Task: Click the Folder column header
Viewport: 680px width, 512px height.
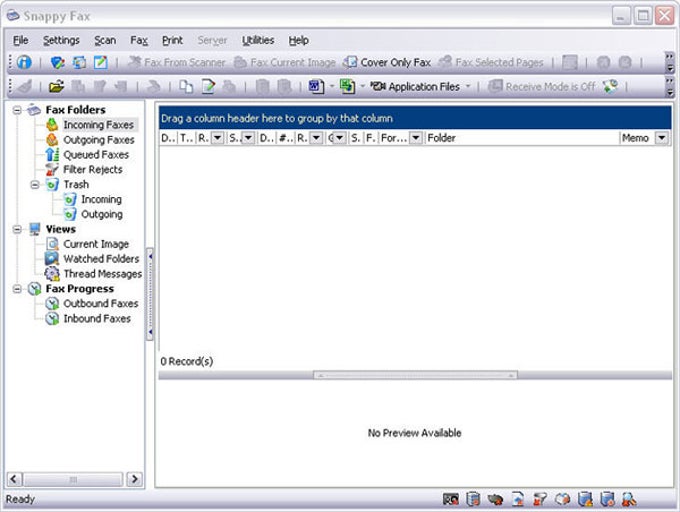Action: tap(522, 138)
